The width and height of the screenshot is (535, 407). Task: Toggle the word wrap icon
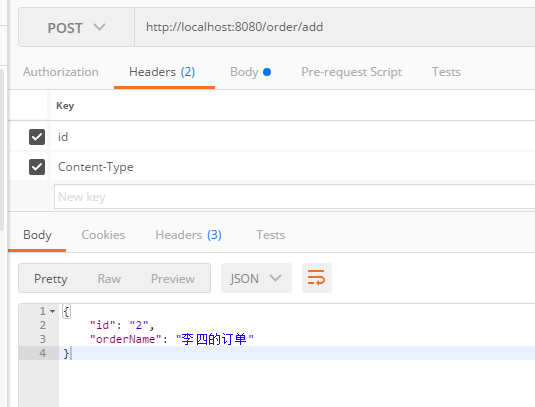coord(317,278)
